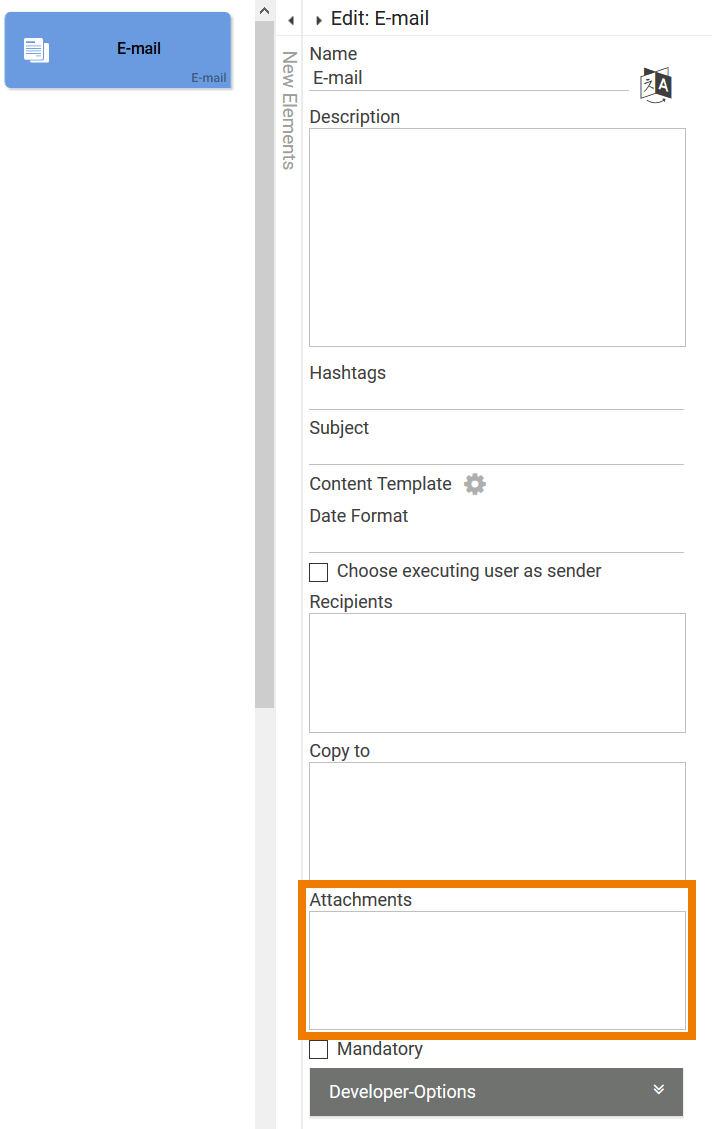Click the double chevron on Developer-Options

coord(659,1092)
